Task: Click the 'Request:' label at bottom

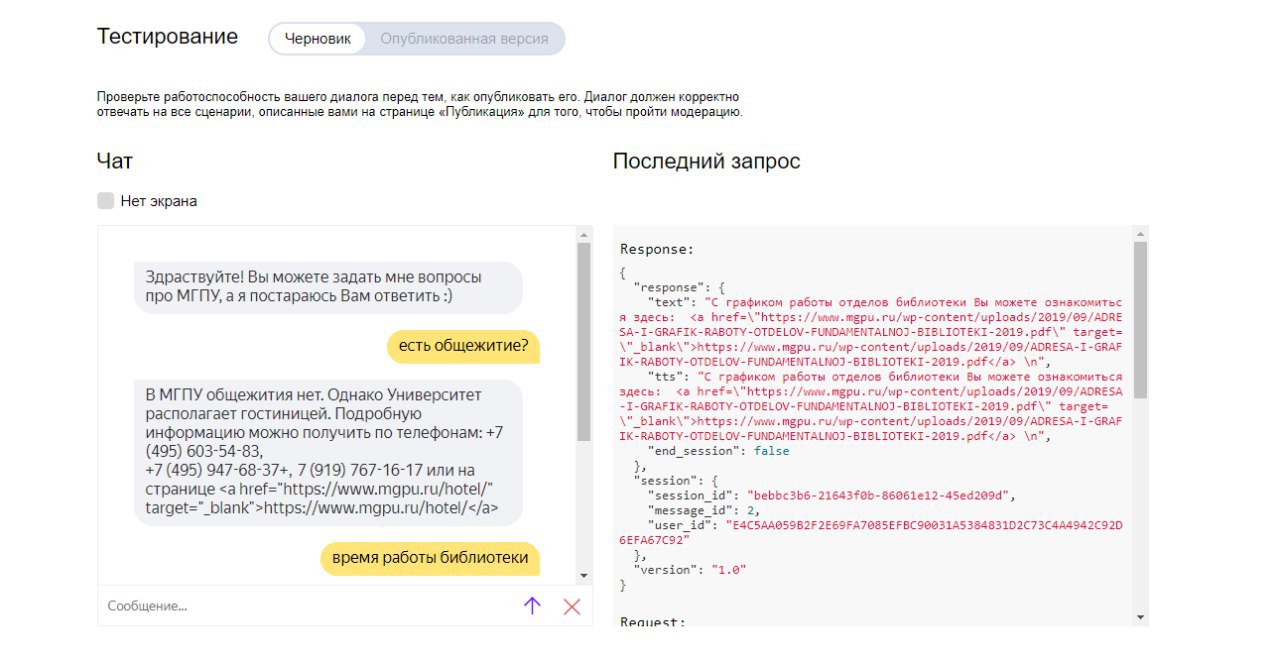Action: coord(651,622)
